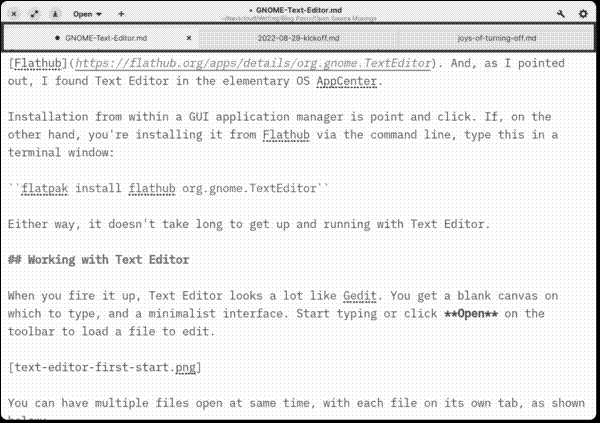Click heading '## Working with Text Editor'

pyautogui.click(x=98, y=260)
